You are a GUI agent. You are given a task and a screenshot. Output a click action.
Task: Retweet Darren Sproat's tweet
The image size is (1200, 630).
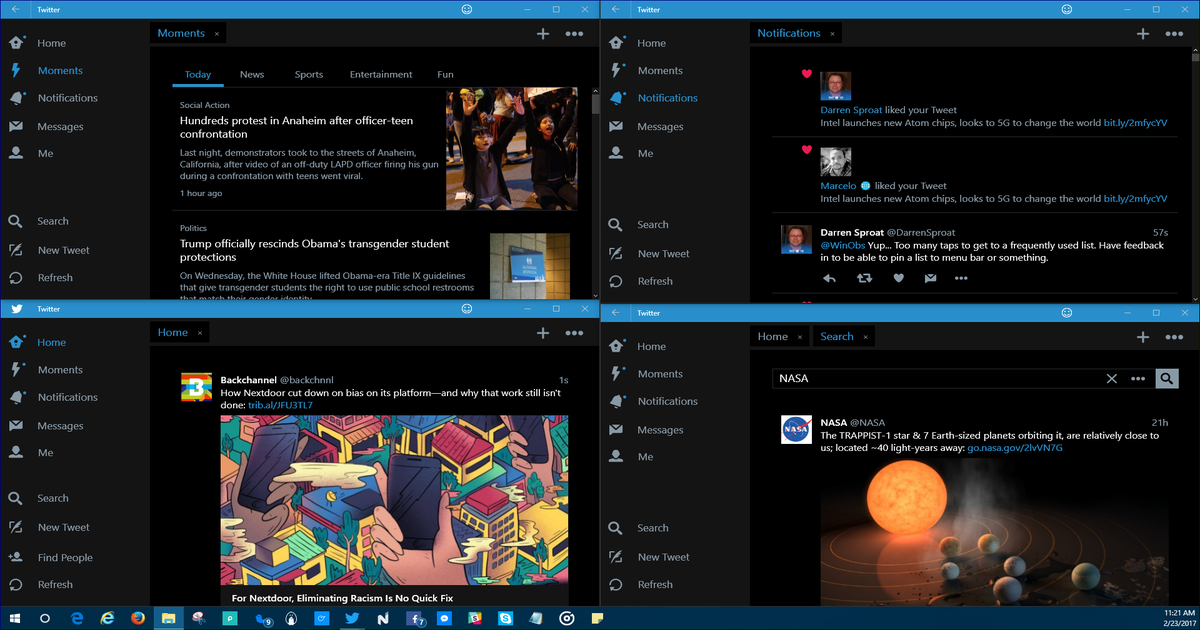[862, 278]
